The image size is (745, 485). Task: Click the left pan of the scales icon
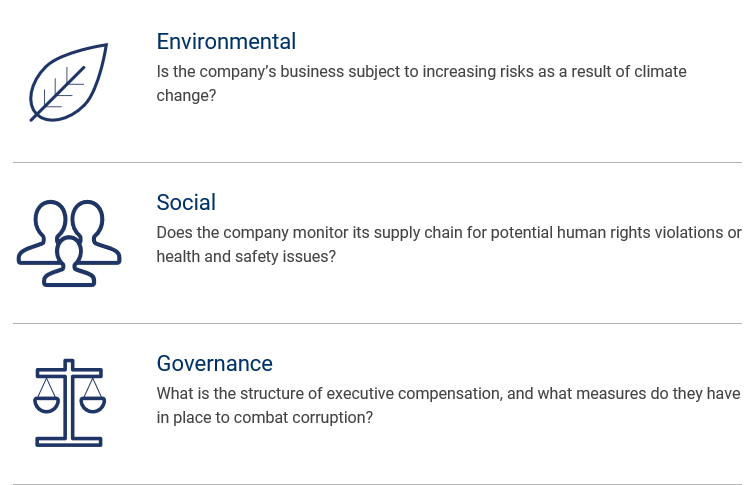[x=46, y=403]
